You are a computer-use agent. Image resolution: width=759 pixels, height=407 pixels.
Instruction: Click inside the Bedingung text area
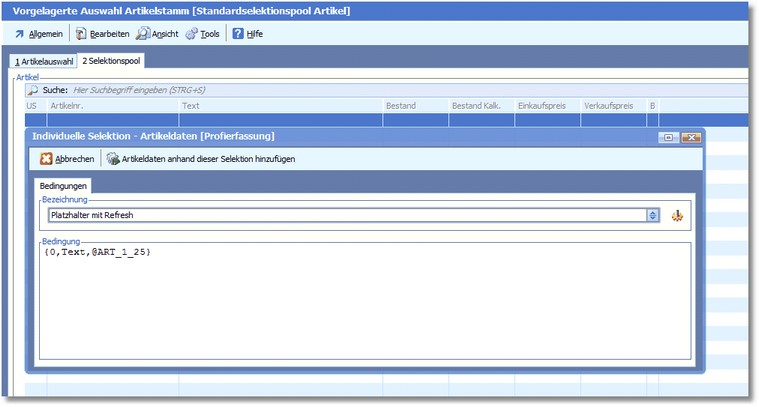pos(366,300)
